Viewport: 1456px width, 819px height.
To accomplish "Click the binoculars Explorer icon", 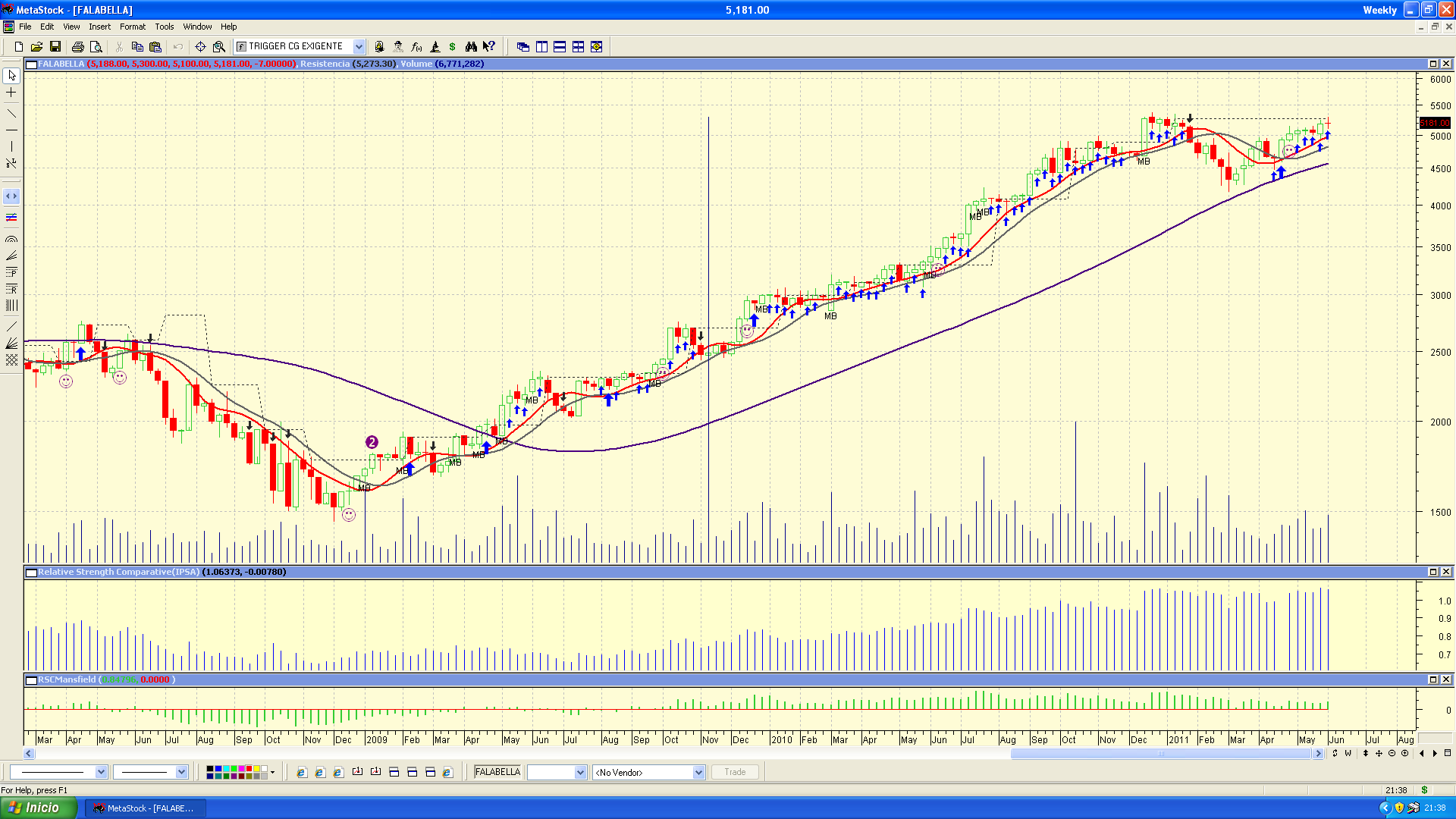I will 471,46.
